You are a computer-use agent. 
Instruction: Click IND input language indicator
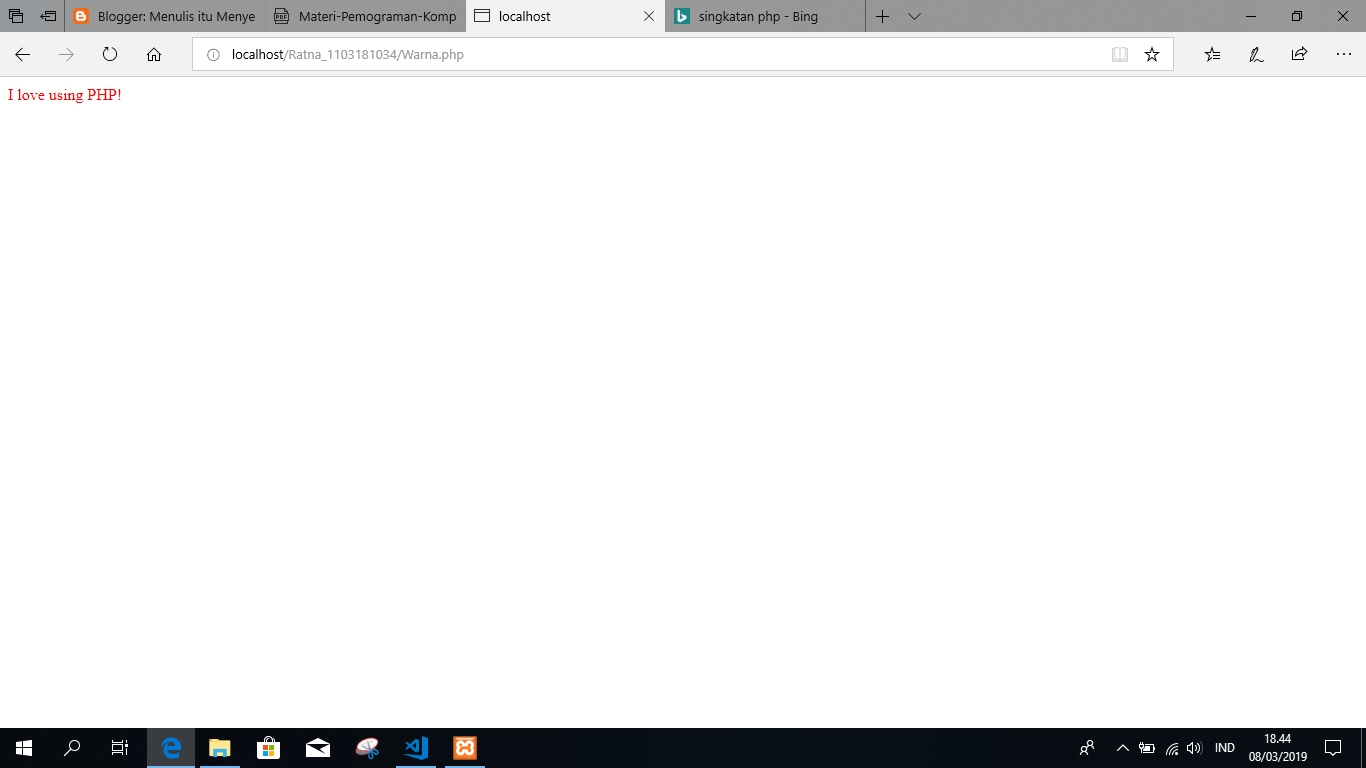coord(1224,748)
